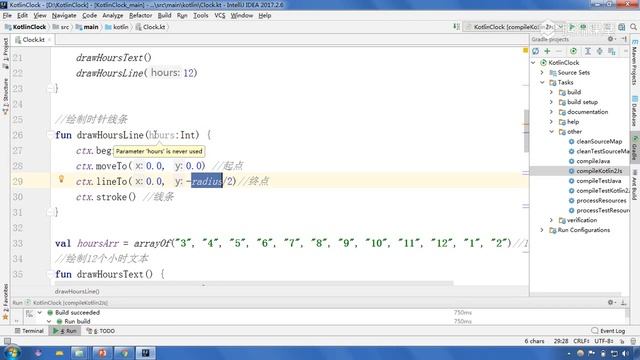Click the compileKotlin2Js task
Image resolution: width=640 pixels, height=360 pixels.
click(x=599, y=171)
